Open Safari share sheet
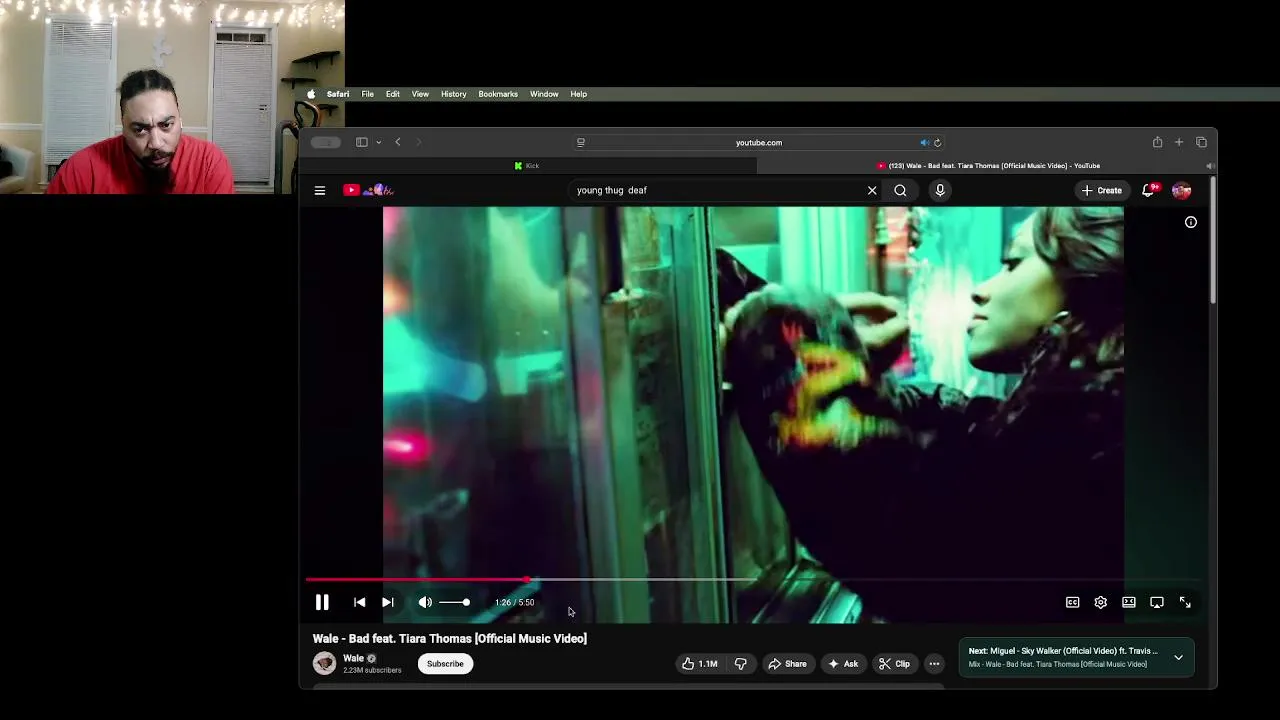Image resolution: width=1280 pixels, height=720 pixels. [1157, 142]
